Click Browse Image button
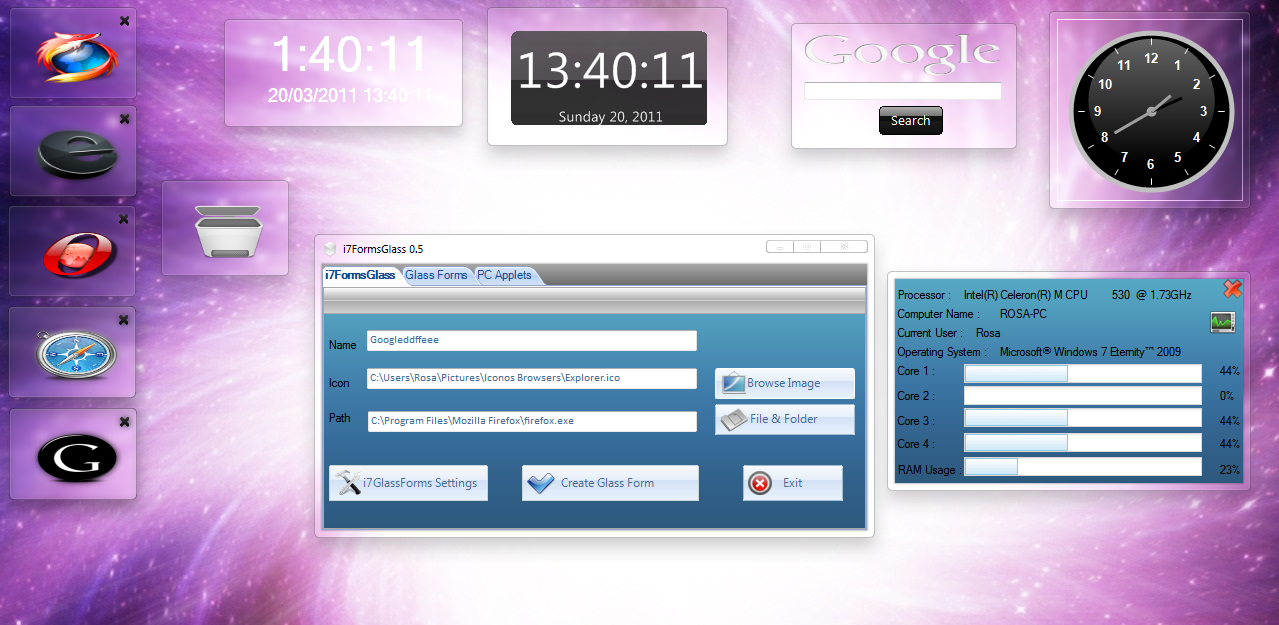 click(x=785, y=383)
